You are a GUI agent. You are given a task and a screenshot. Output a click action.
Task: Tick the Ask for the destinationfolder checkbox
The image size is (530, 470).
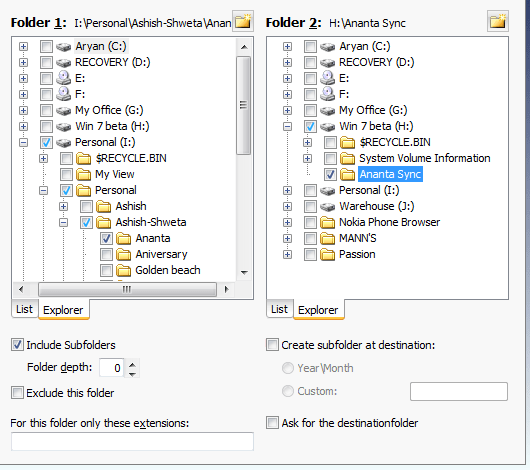272,423
